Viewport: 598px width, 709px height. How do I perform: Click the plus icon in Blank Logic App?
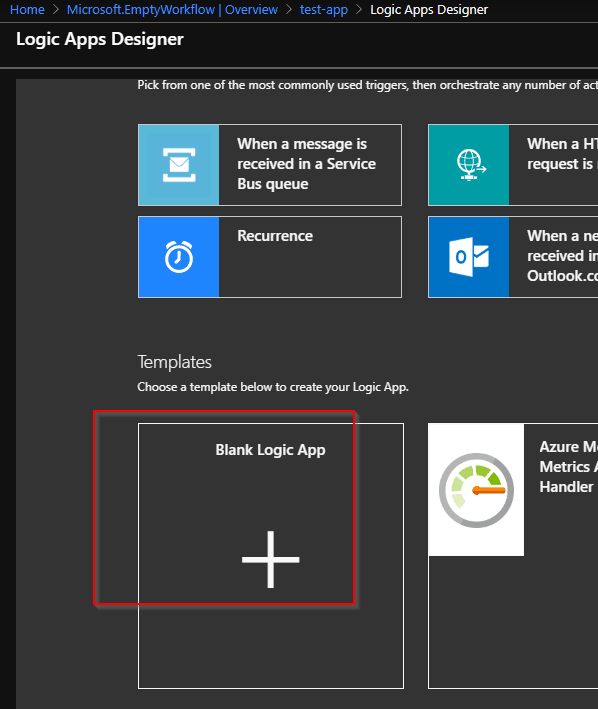(270, 559)
